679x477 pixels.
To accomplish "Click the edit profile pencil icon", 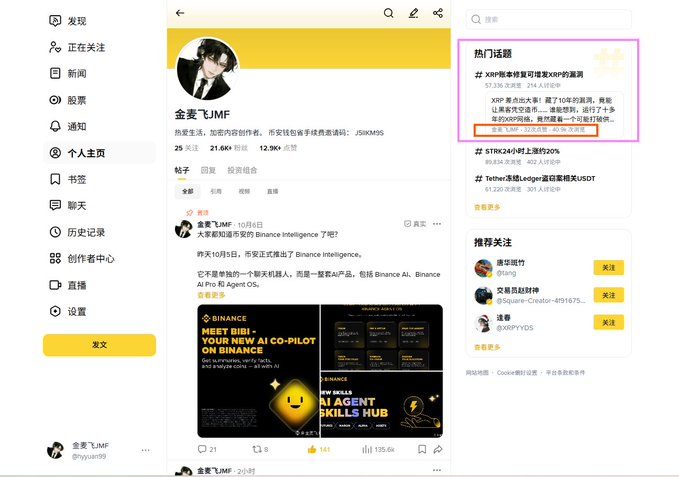I will click(414, 13).
